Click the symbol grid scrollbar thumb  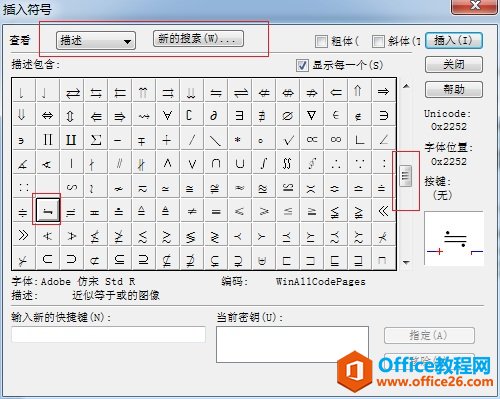click(x=405, y=175)
